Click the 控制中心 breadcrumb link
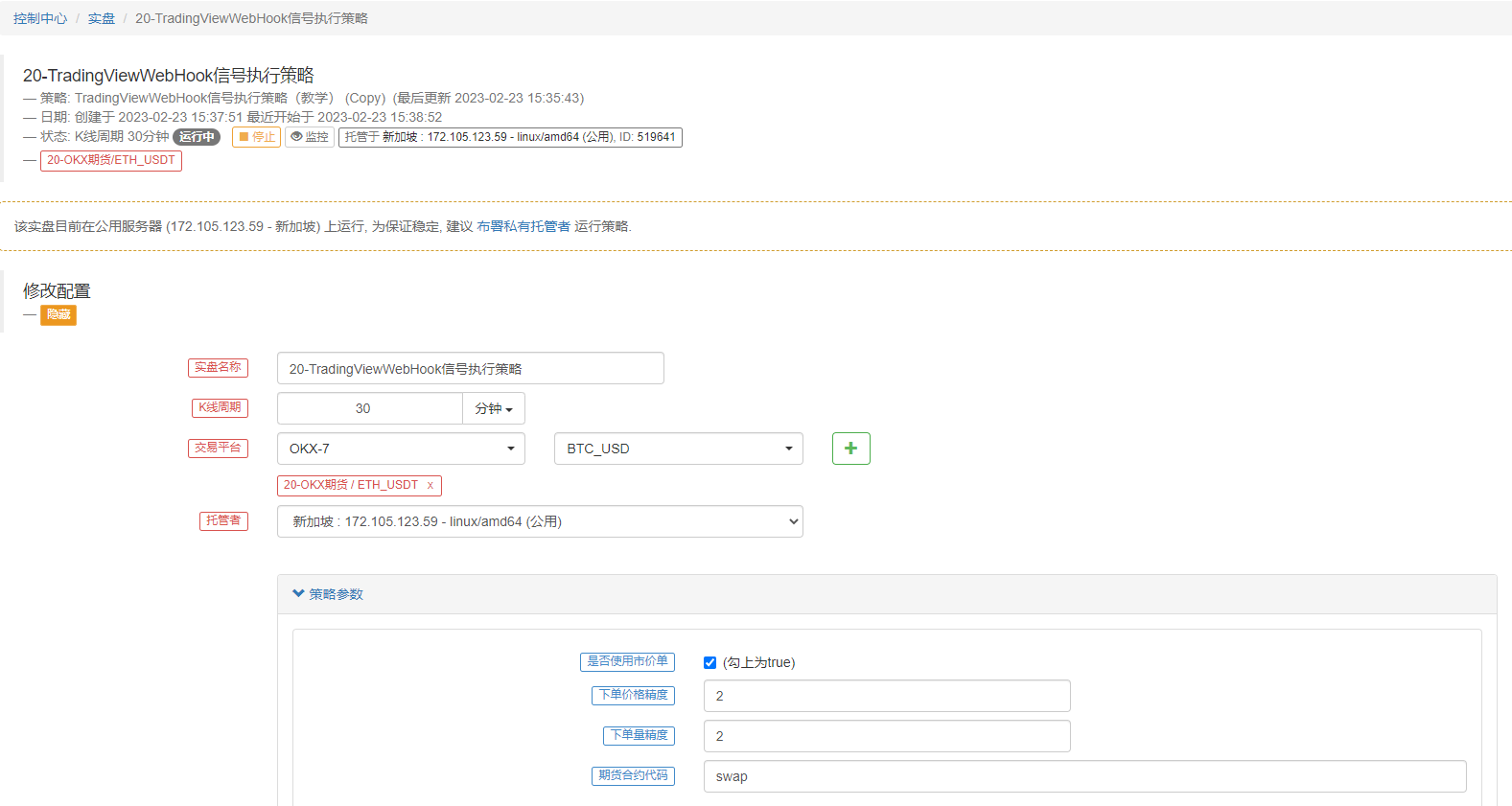 click(x=40, y=18)
